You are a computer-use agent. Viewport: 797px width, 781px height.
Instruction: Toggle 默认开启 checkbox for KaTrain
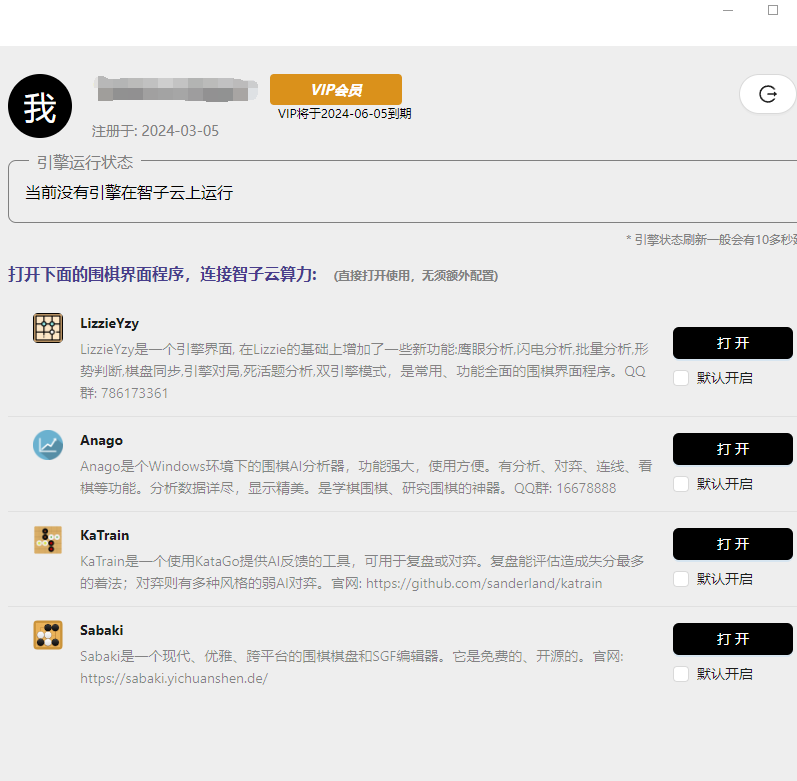681,579
